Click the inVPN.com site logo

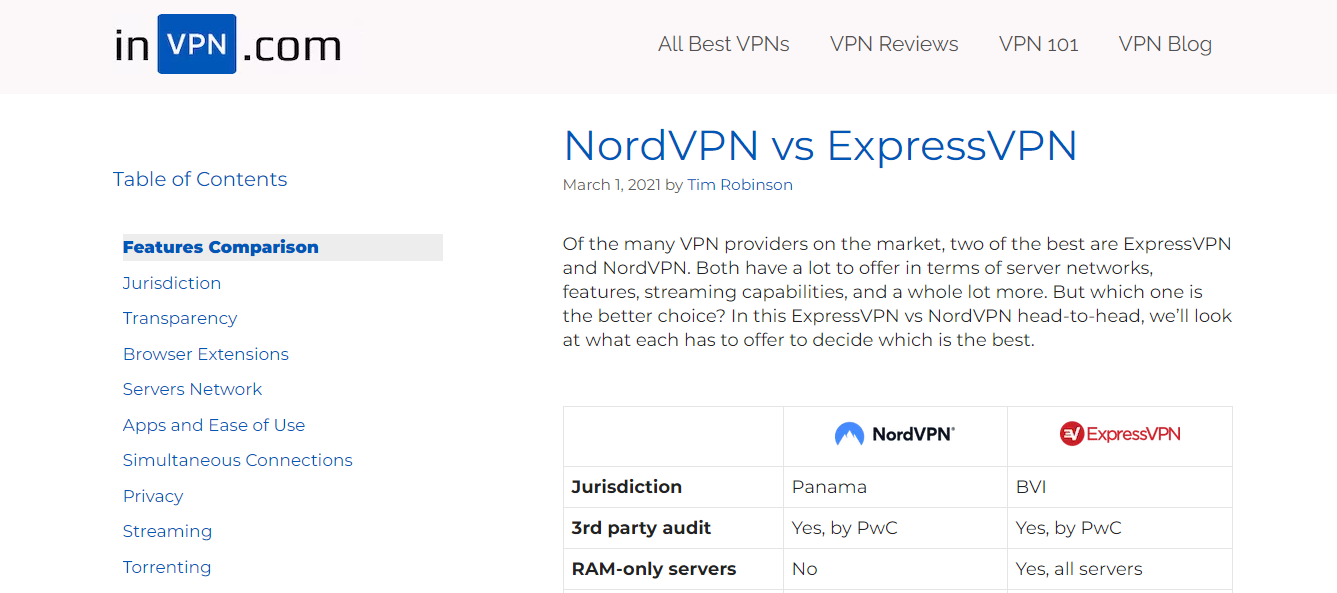[228, 45]
